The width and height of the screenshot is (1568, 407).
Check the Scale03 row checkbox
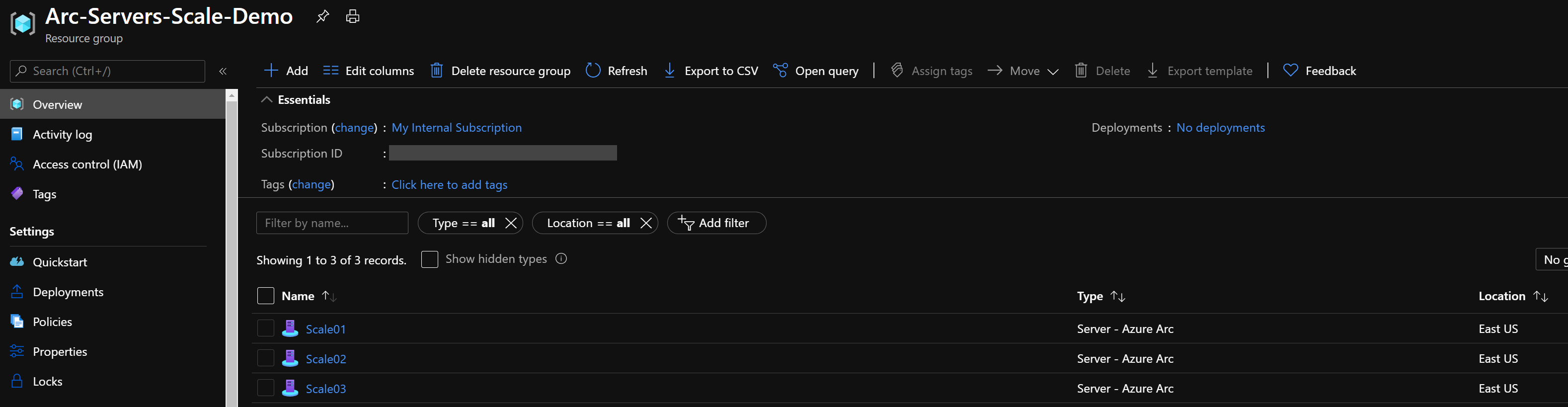265,388
